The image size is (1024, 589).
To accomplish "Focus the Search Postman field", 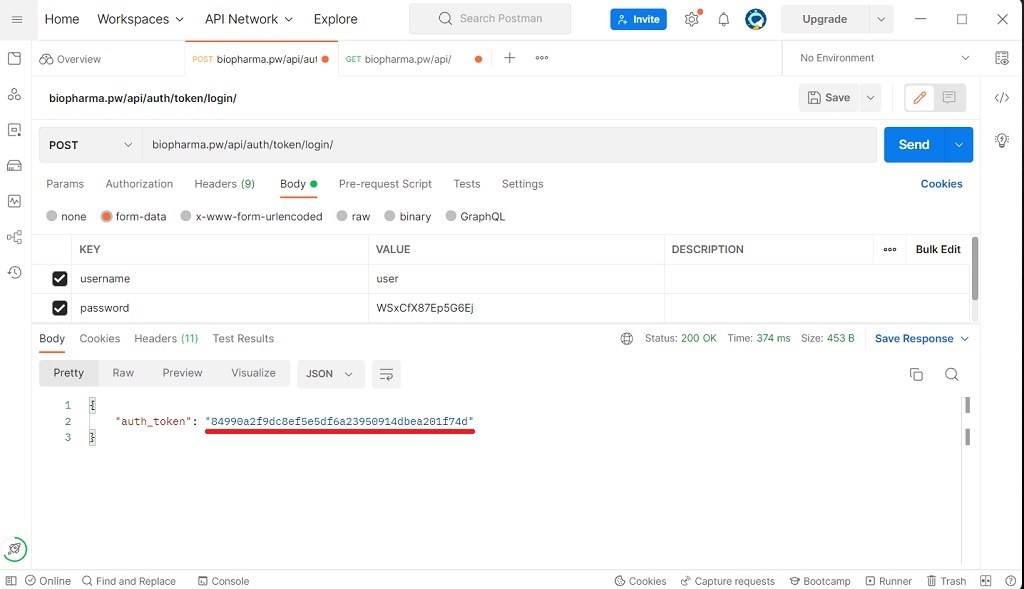I will pos(490,19).
